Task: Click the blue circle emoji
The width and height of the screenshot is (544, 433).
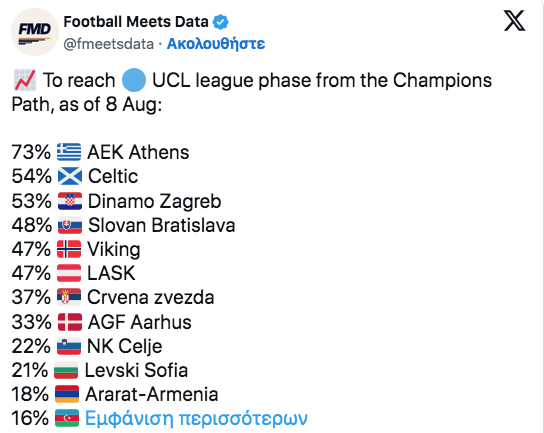Action: pos(134,80)
